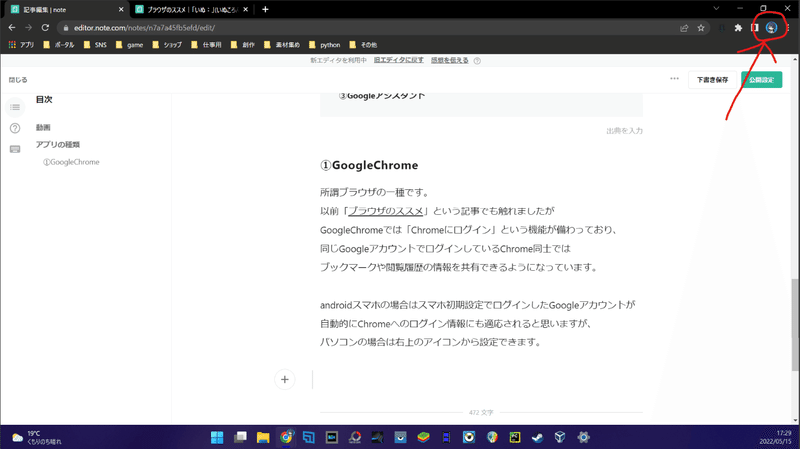The height and width of the screenshot is (449, 800).
Task: Open Settings gear in the taskbar
Action: [x=584, y=437]
